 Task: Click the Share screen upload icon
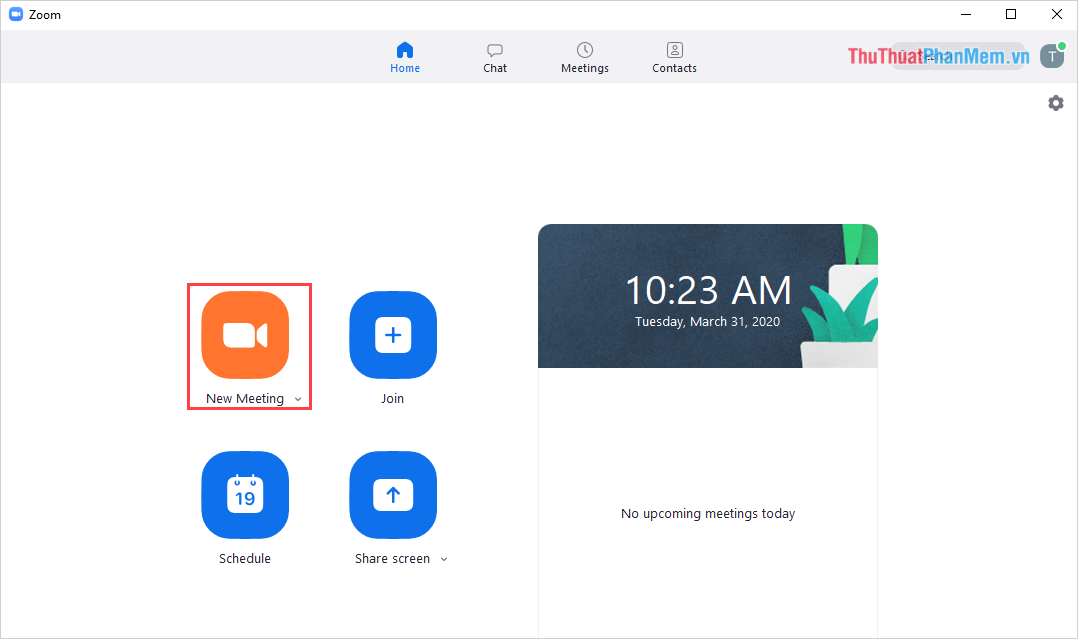[392, 495]
